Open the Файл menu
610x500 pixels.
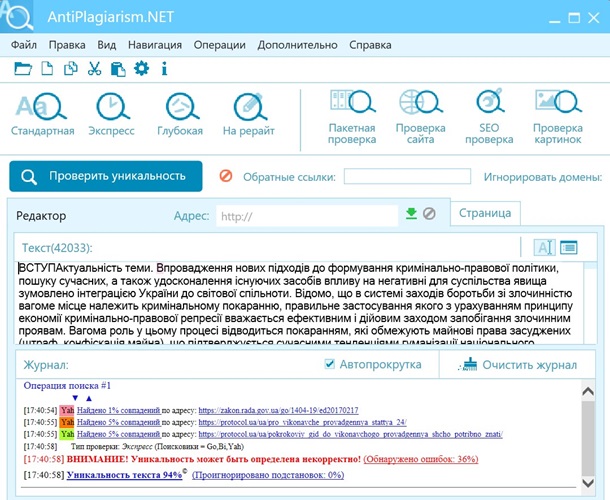24,45
